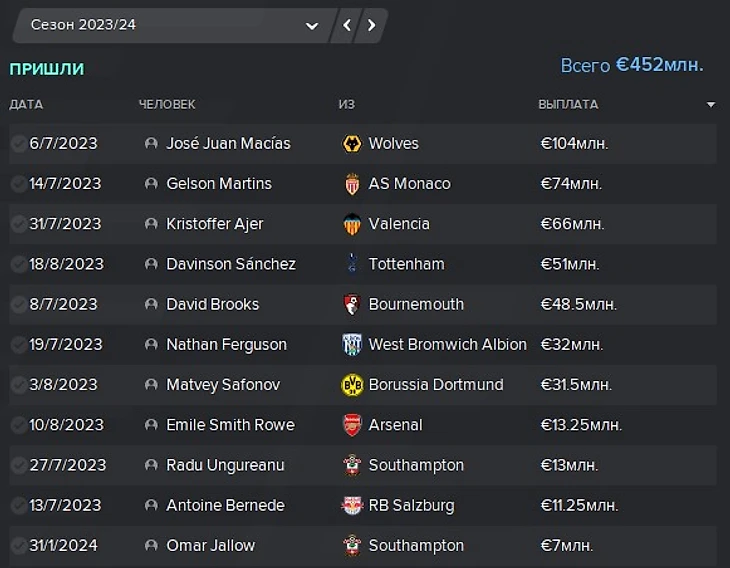Sort the table by Человек column header
The height and width of the screenshot is (568, 730).
point(167,105)
